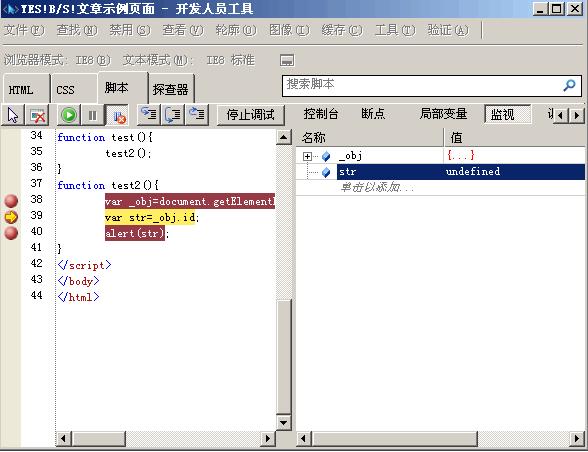Pause script execution with break-all button
The height and width of the screenshot is (452, 588).
tap(93, 115)
